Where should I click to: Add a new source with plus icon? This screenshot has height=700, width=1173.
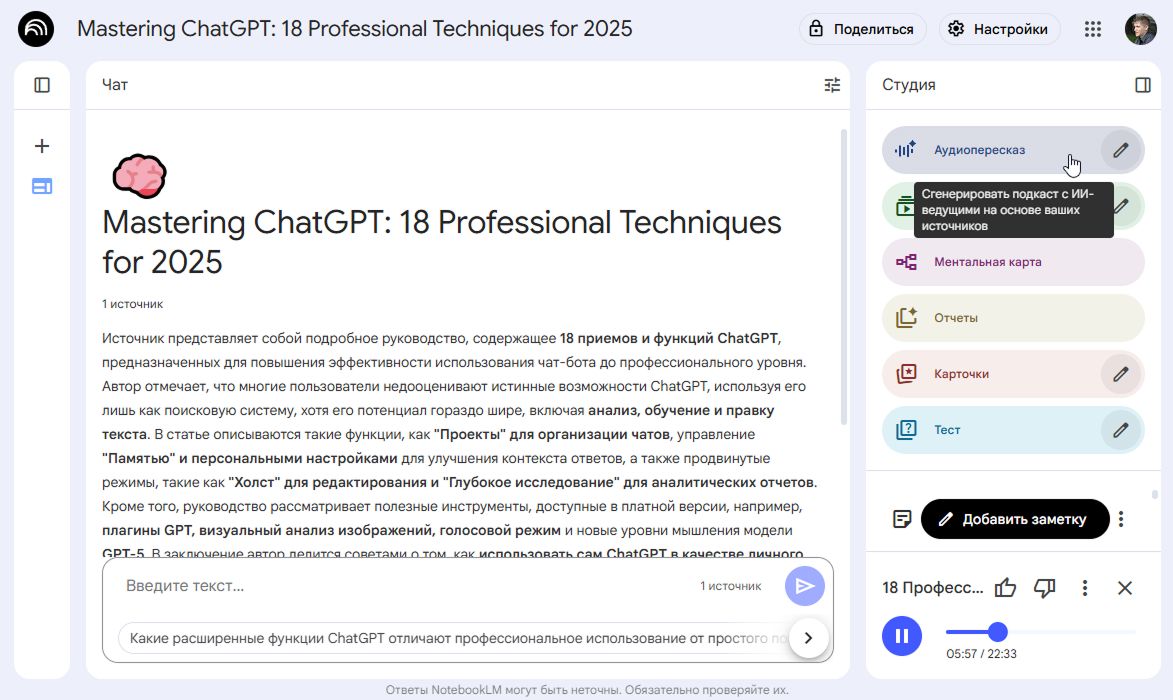42,146
